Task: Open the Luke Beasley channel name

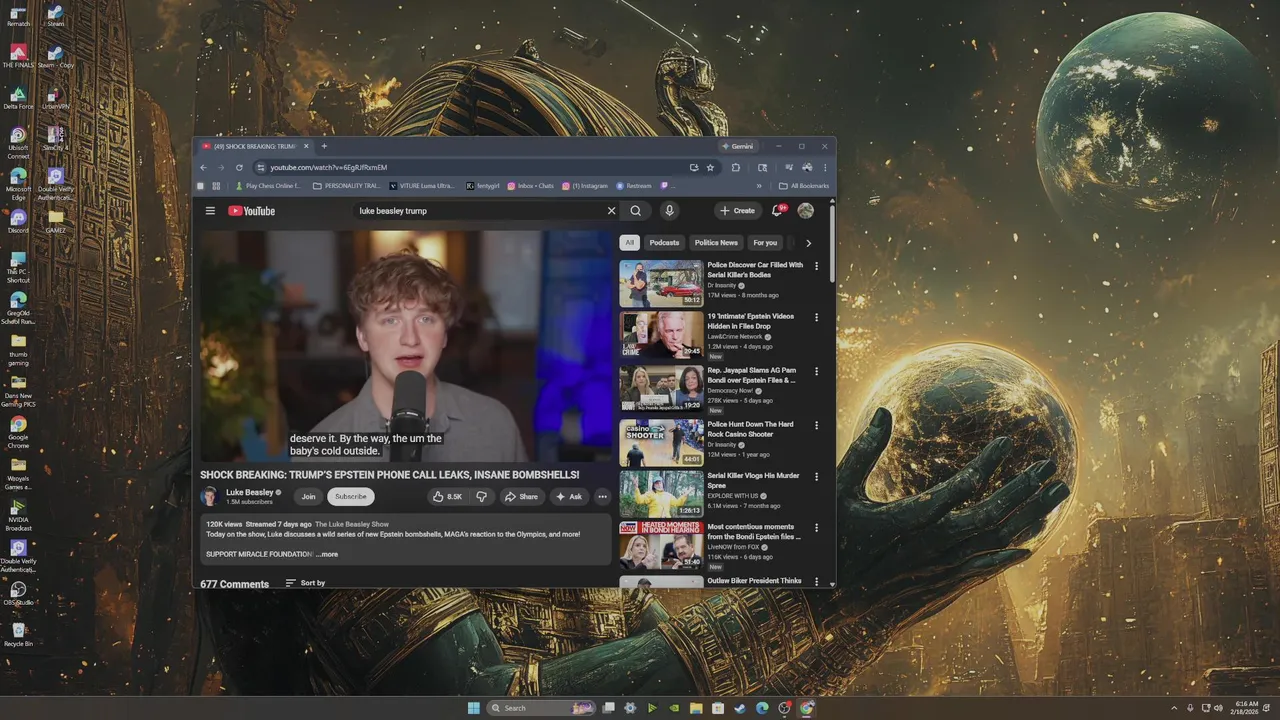Action: tap(249, 492)
